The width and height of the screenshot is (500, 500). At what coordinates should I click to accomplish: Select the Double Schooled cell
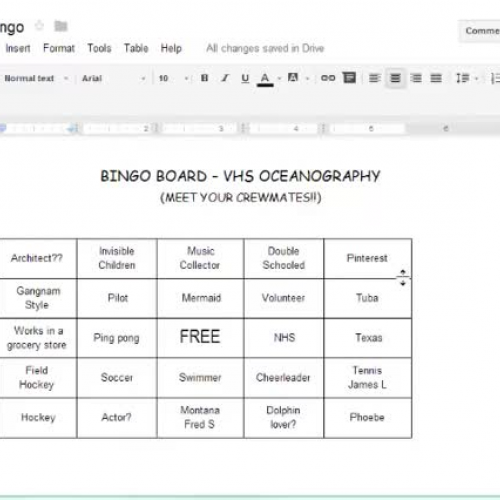click(284, 258)
